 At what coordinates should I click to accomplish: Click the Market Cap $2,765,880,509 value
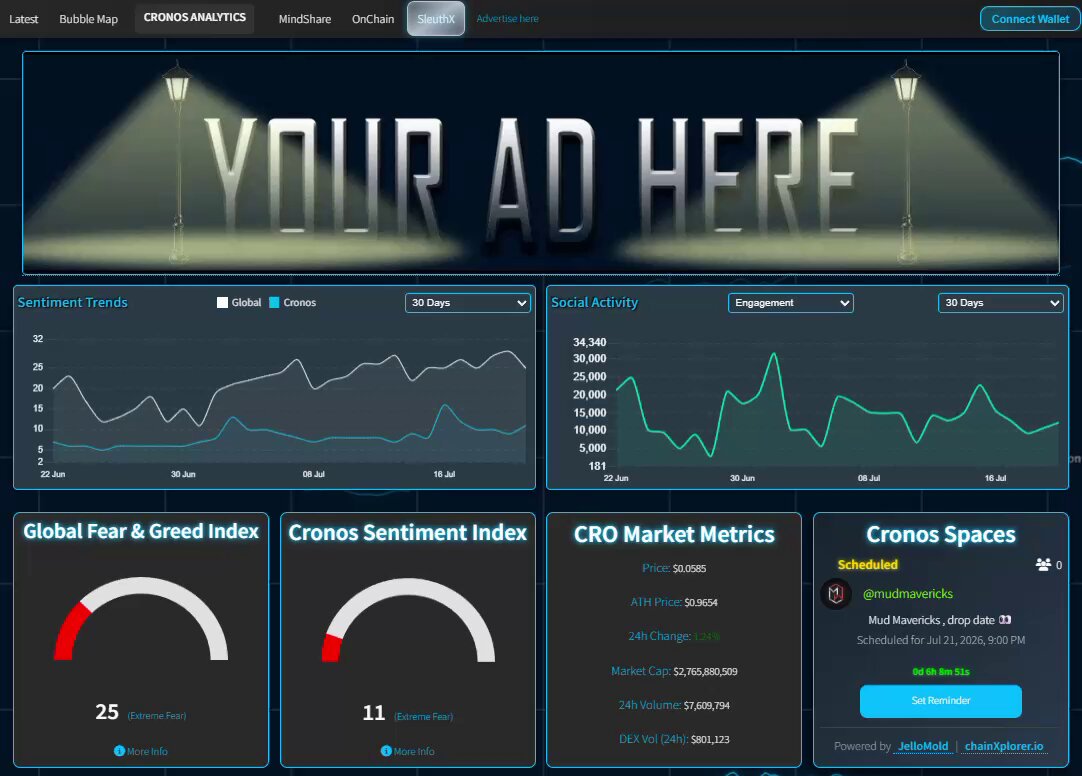[705, 671]
